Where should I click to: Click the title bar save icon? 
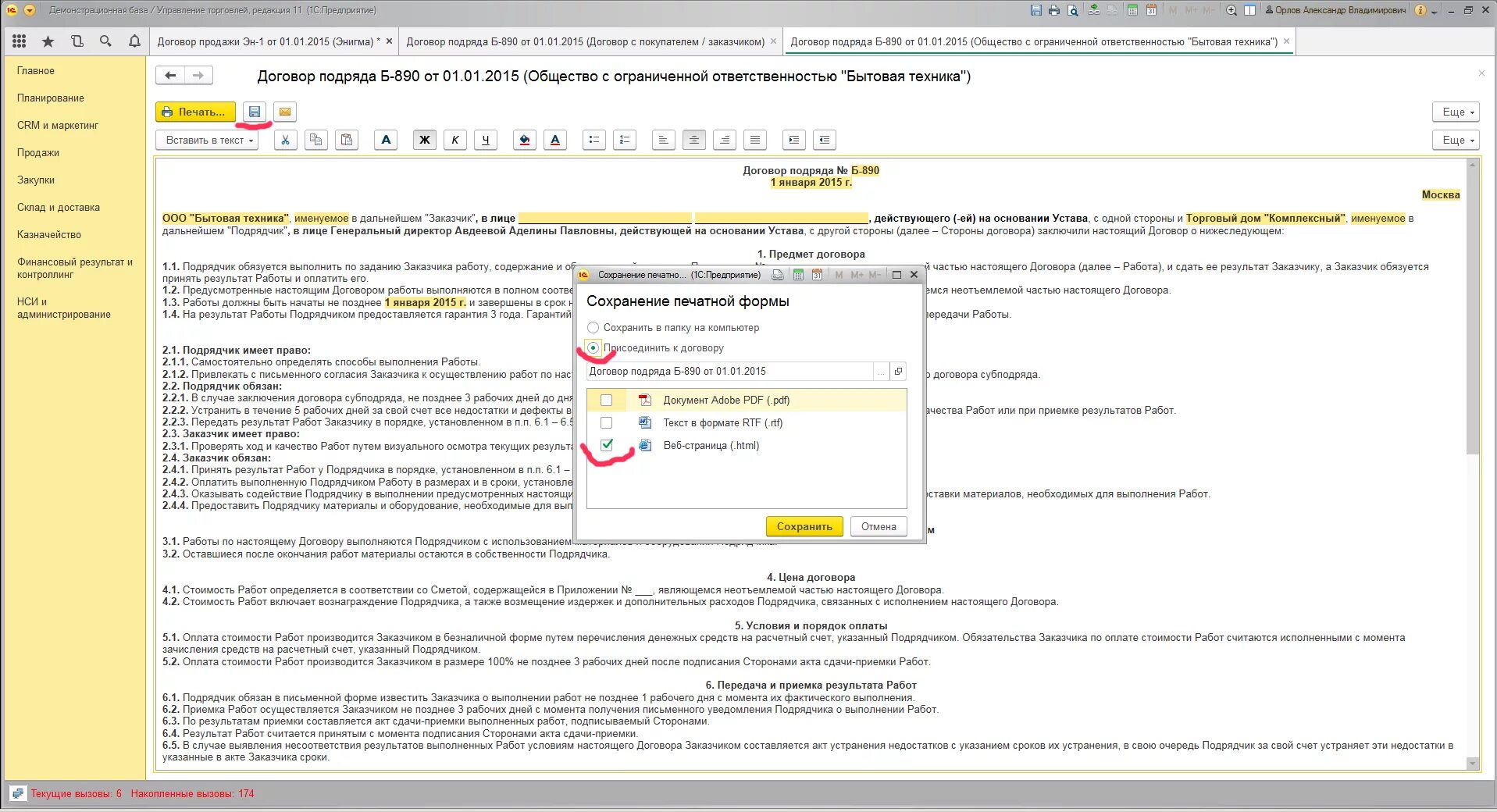pos(1035,10)
